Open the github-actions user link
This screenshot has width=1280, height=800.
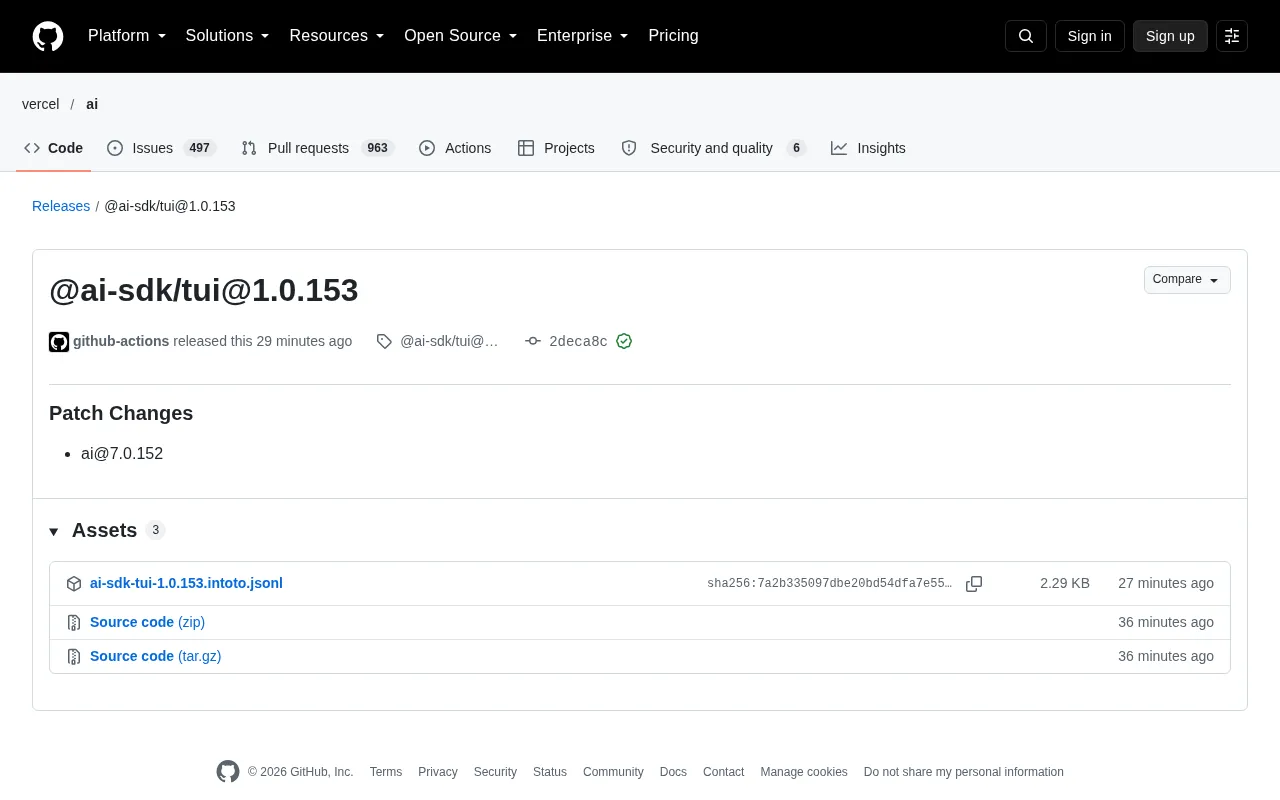coord(121,341)
